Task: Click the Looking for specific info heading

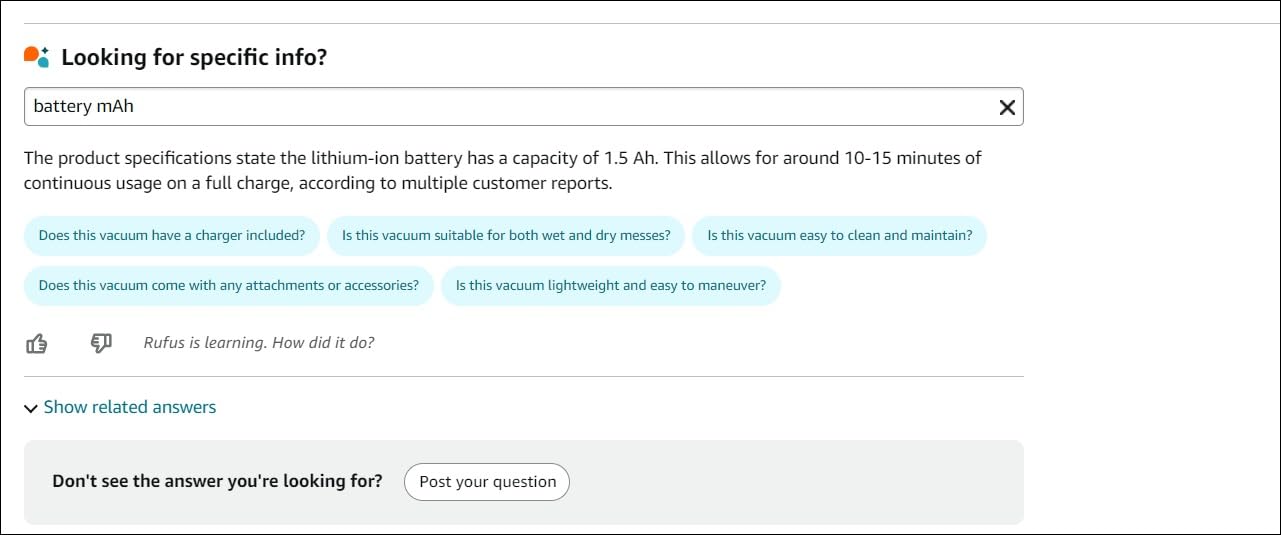Action: pos(194,57)
